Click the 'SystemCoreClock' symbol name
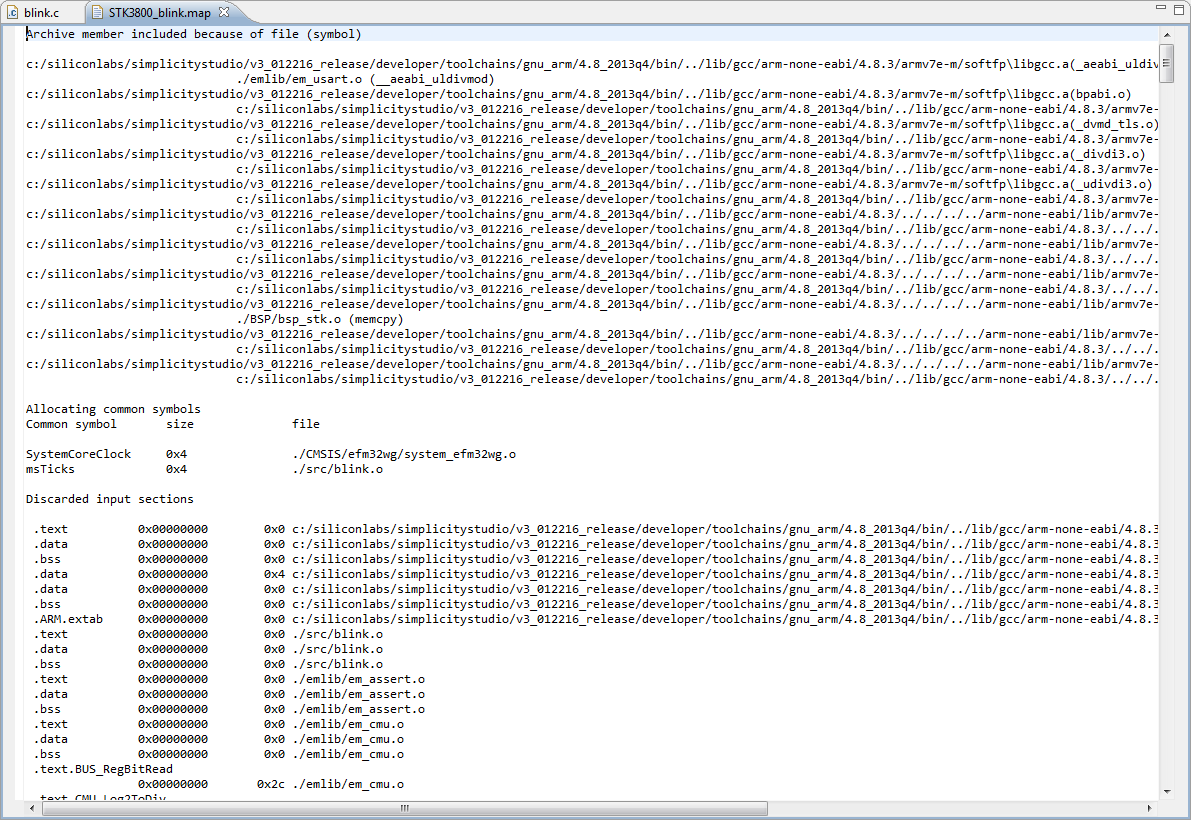This screenshot has width=1191, height=820. (x=78, y=454)
